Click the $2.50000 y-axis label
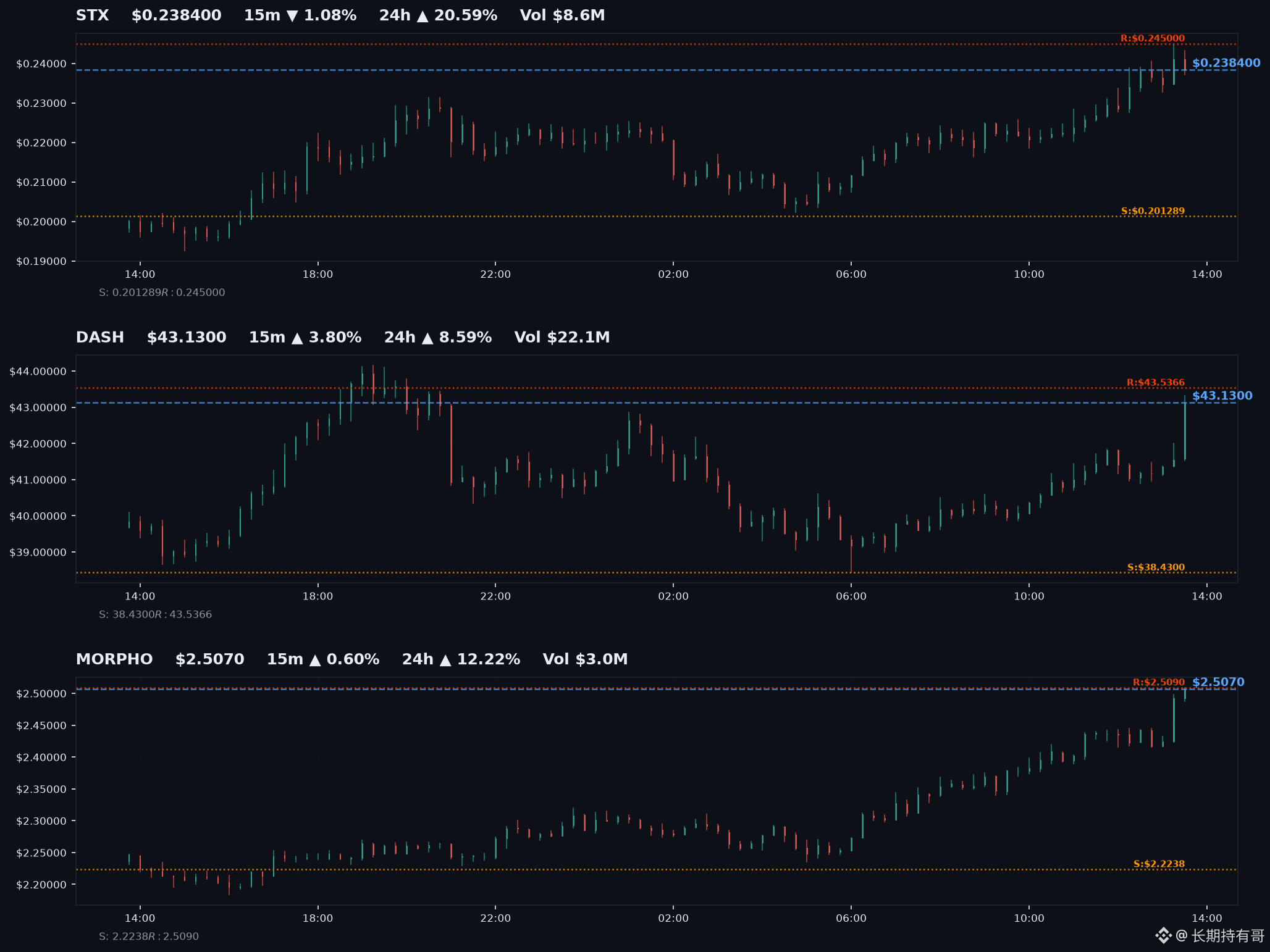 pos(41,694)
